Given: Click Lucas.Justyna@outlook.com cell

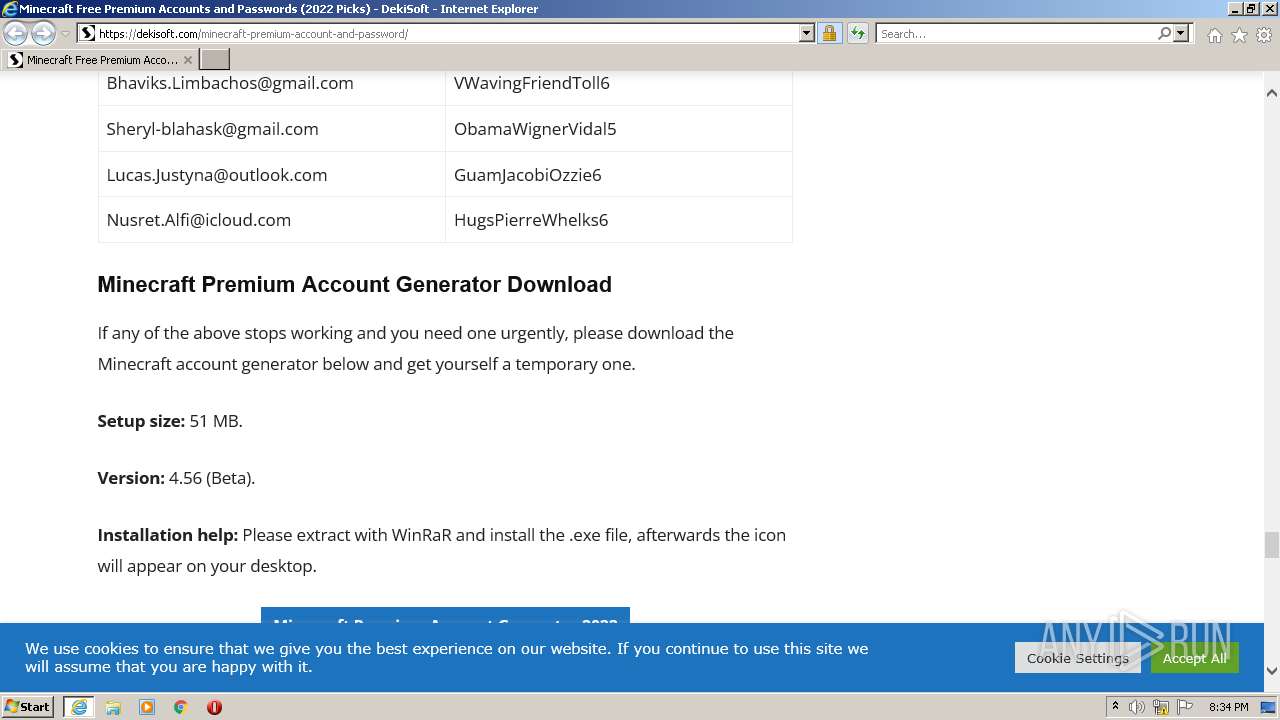Looking at the screenshot, I should (x=217, y=175).
